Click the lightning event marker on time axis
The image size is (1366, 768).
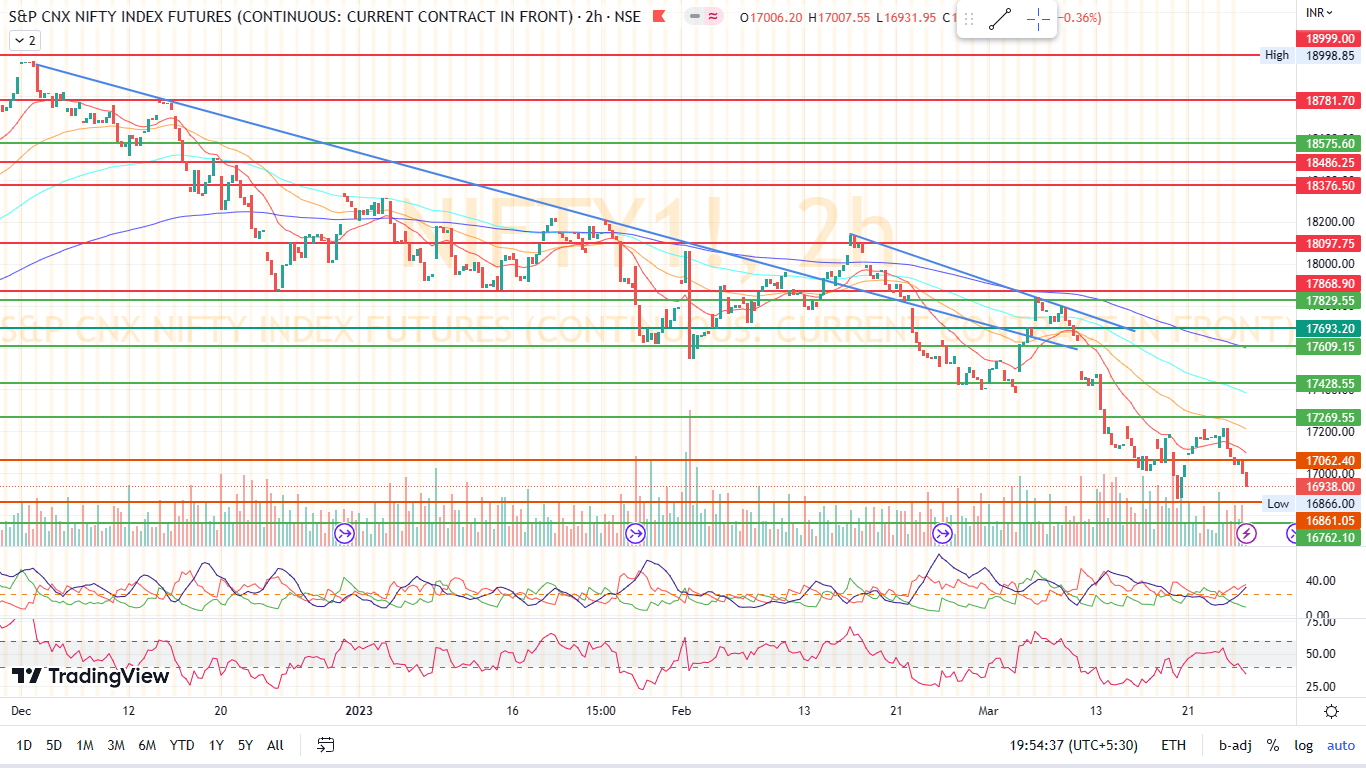pos(1246,533)
